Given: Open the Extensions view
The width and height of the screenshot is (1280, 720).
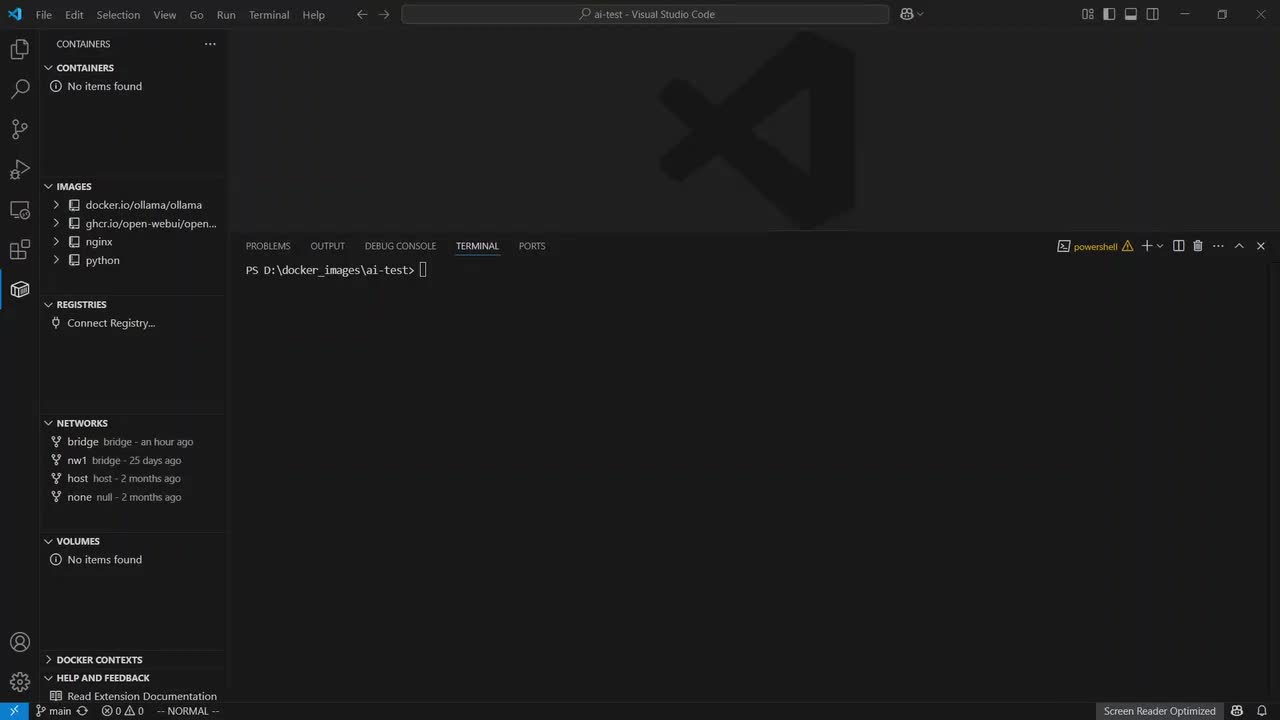Looking at the screenshot, I should 19,249.
